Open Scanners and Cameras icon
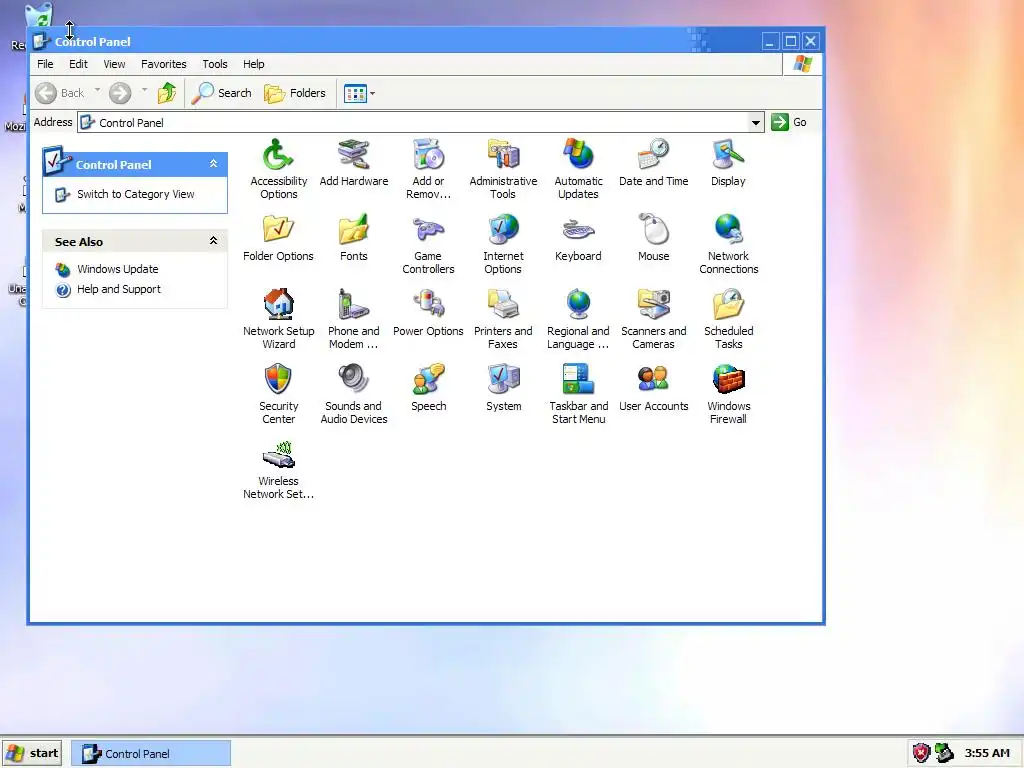Image resolution: width=1024 pixels, height=768 pixels. click(653, 319)
